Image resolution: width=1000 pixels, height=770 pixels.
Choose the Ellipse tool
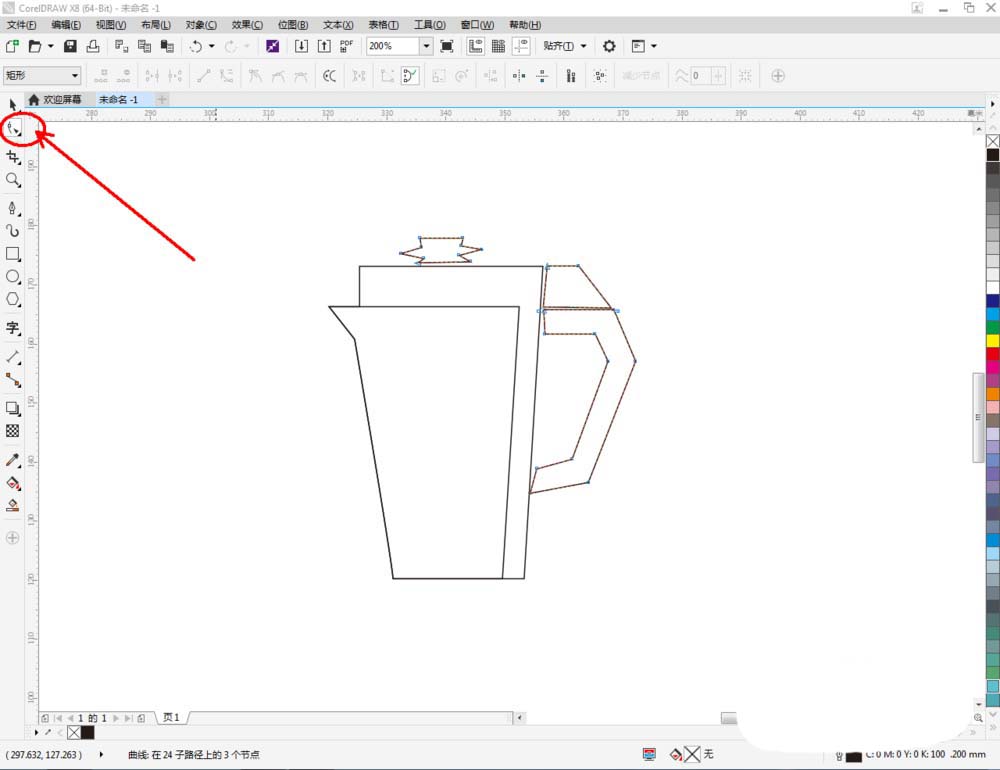(13, 276)
